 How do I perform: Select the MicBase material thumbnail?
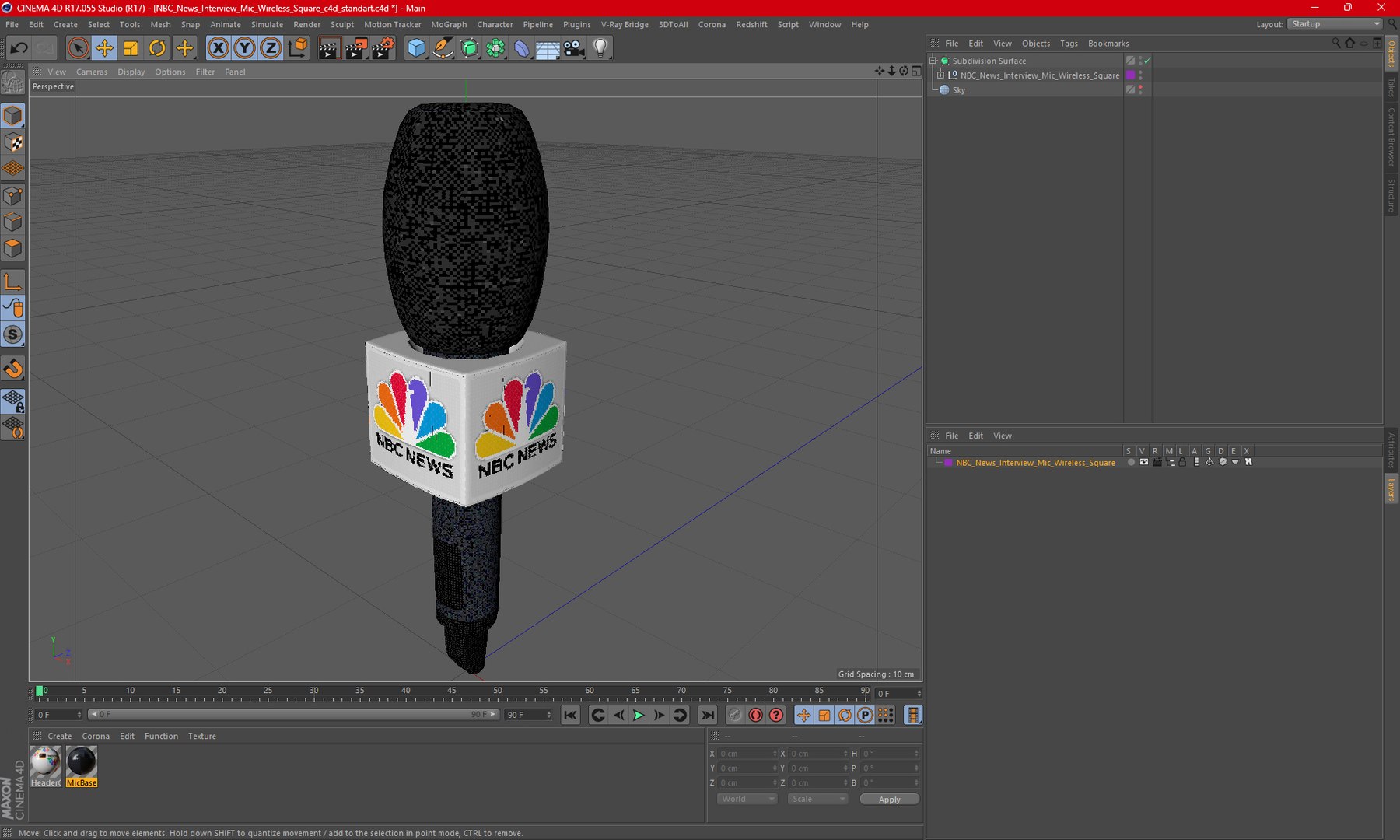click(x=82, y=762)
